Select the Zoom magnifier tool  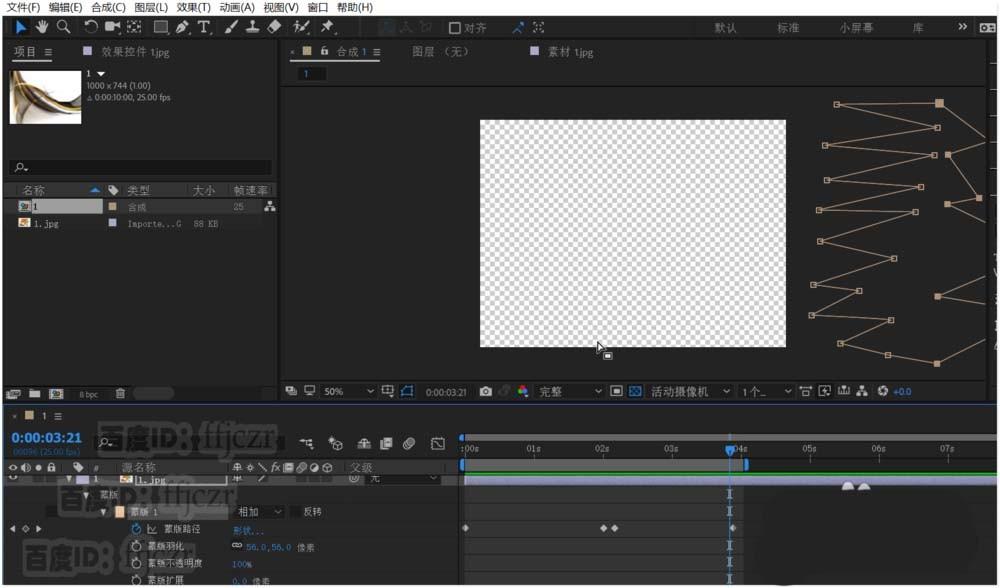point(63,27)
